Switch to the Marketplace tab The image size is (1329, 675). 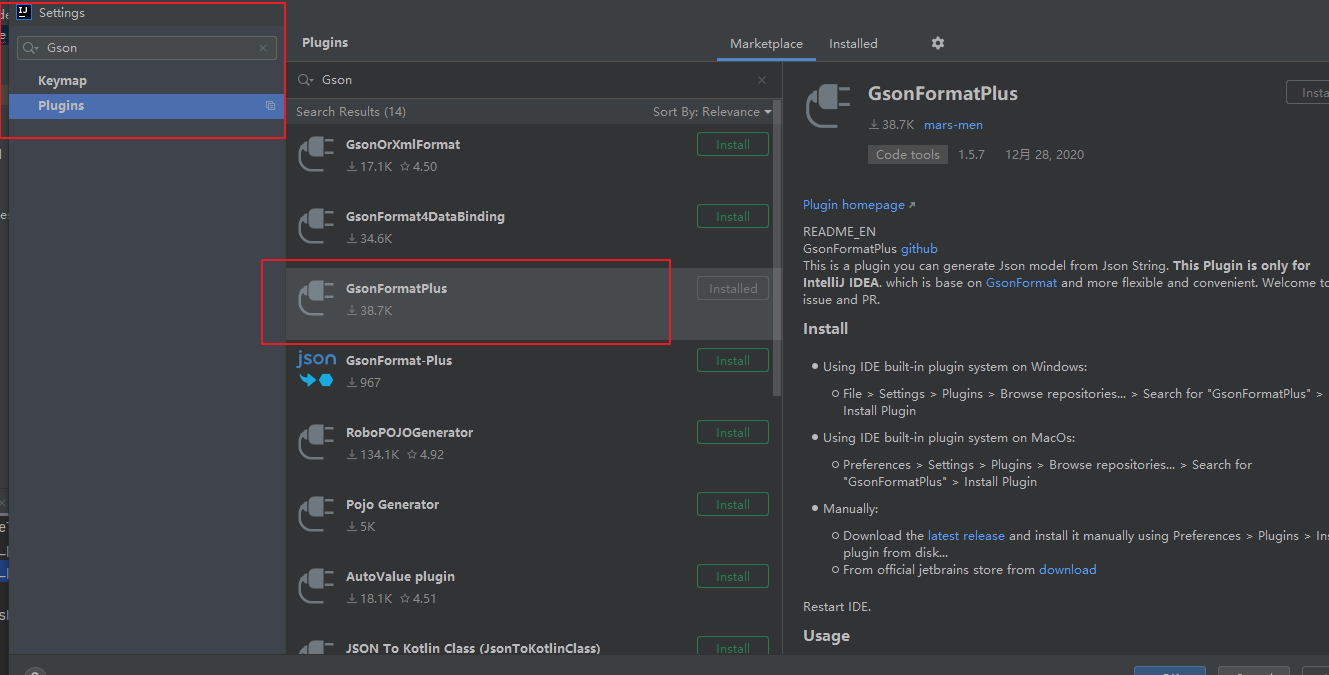point(766,44)
